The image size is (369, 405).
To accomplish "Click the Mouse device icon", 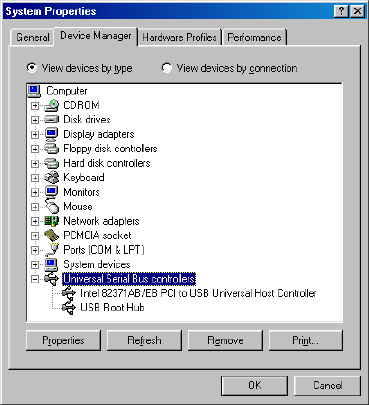I will pyautogui.click(x=52, y=206).
